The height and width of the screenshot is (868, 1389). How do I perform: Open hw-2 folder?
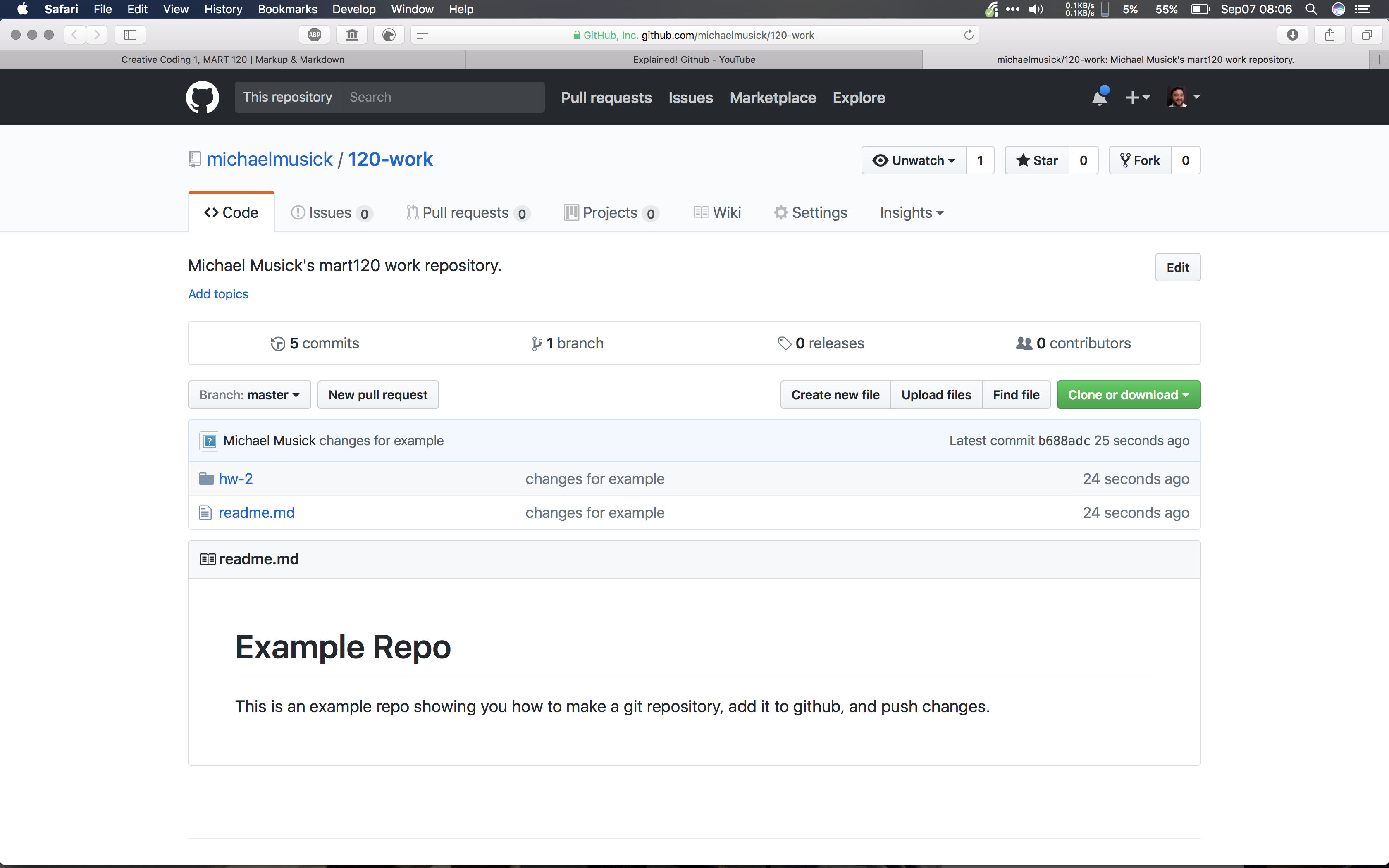(236, 479)
